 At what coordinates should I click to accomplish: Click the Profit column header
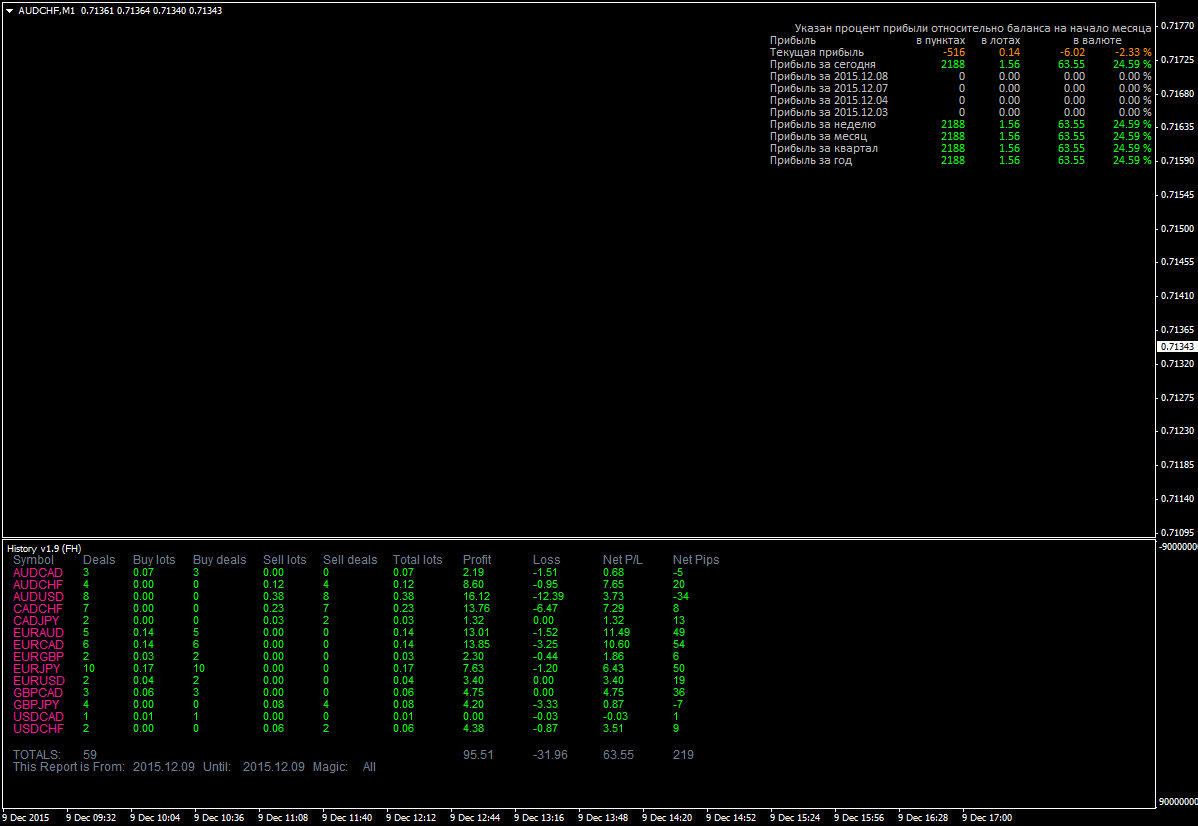pos(478,560)
